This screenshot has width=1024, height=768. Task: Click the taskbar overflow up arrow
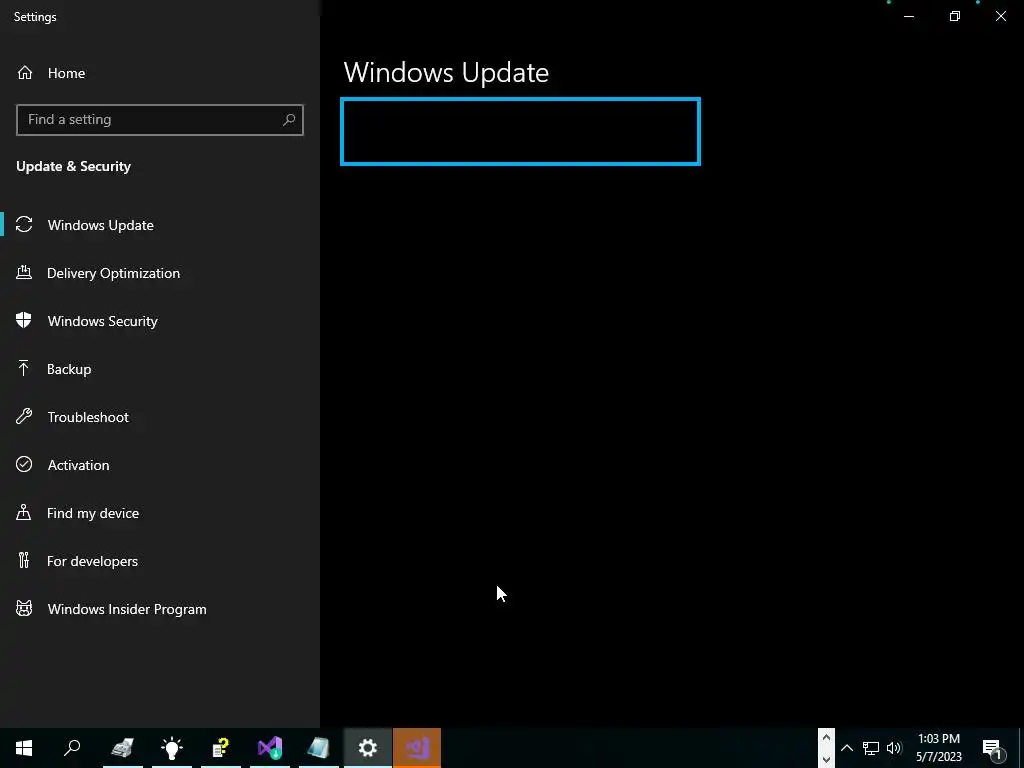[x=826, y=738]
